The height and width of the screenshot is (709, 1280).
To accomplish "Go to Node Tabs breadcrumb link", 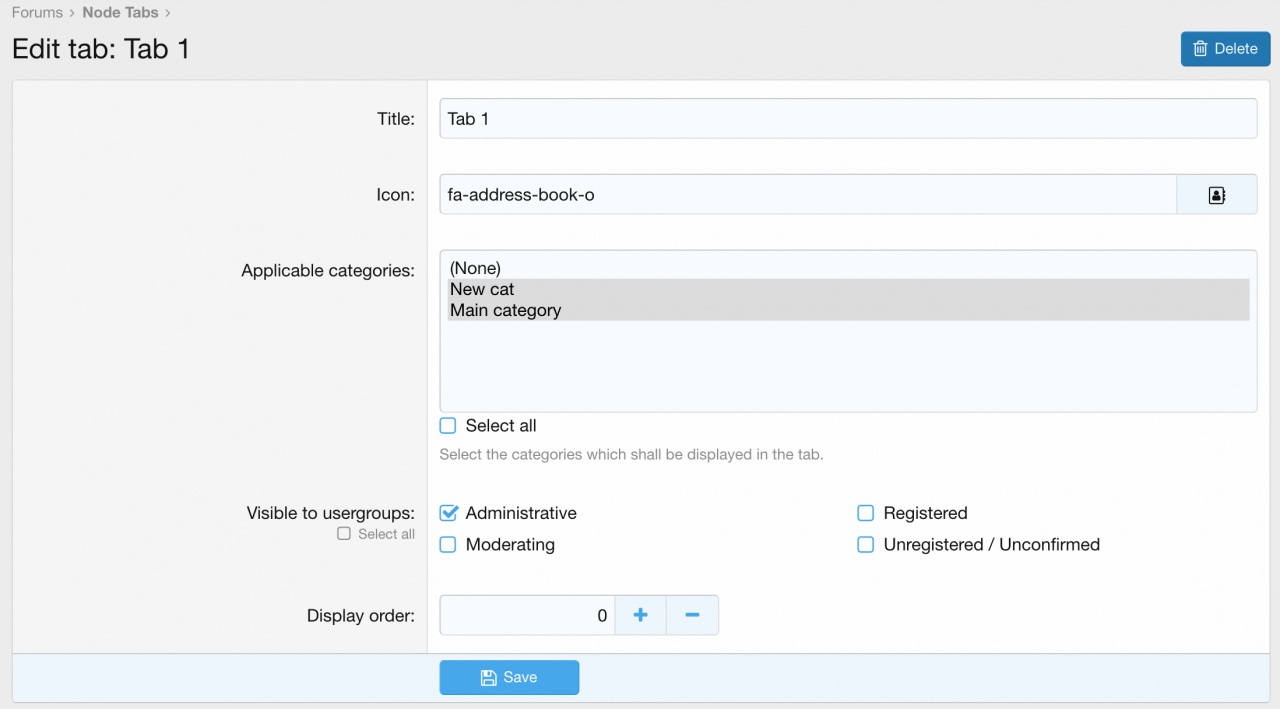I will (x=120, y=13).
